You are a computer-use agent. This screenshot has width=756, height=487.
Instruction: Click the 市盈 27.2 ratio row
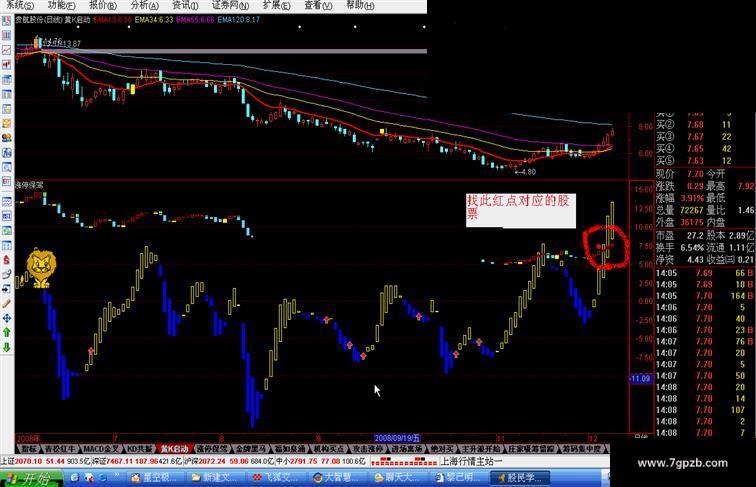click(680, 236)
